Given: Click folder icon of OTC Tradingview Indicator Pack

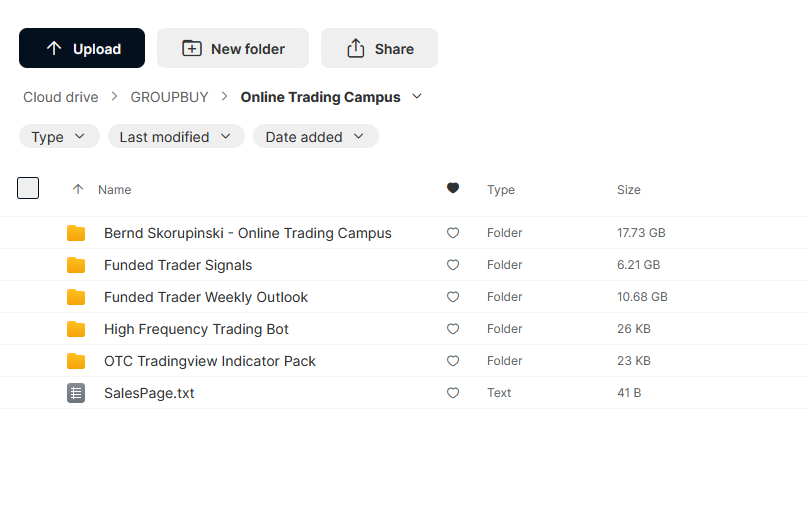Looking at the screenshot, I should tap(76, 361).
